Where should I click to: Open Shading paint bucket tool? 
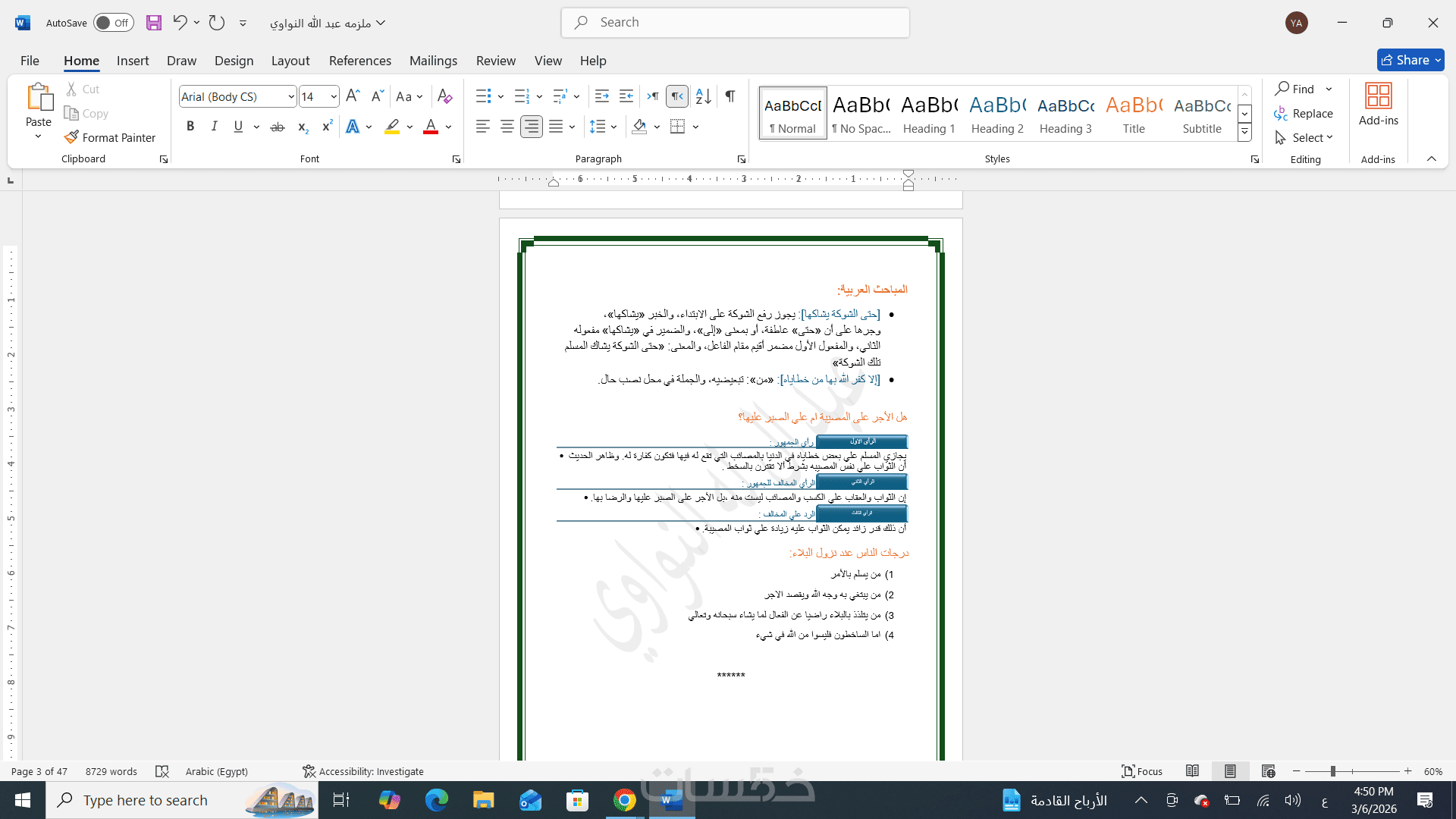click(639, 127)
